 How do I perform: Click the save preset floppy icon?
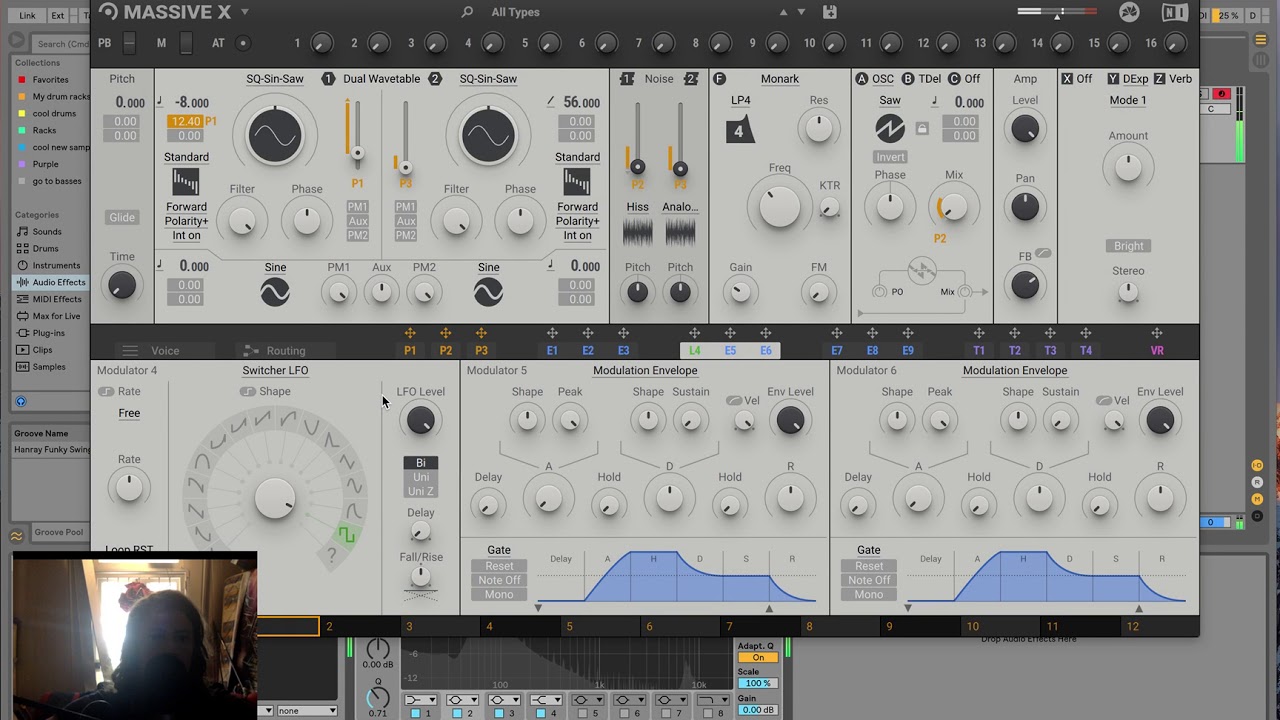tap(829, 12)
